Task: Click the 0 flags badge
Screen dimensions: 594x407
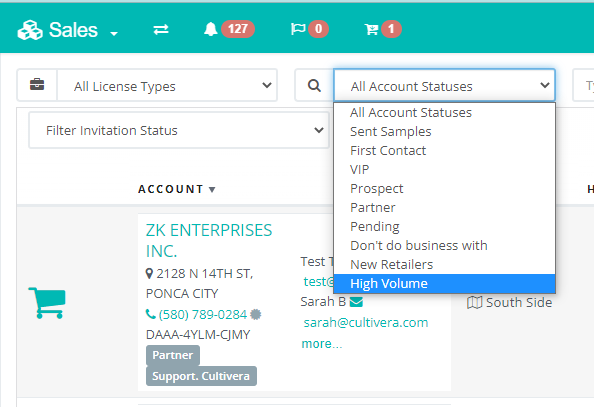Action: pos(318,29)
